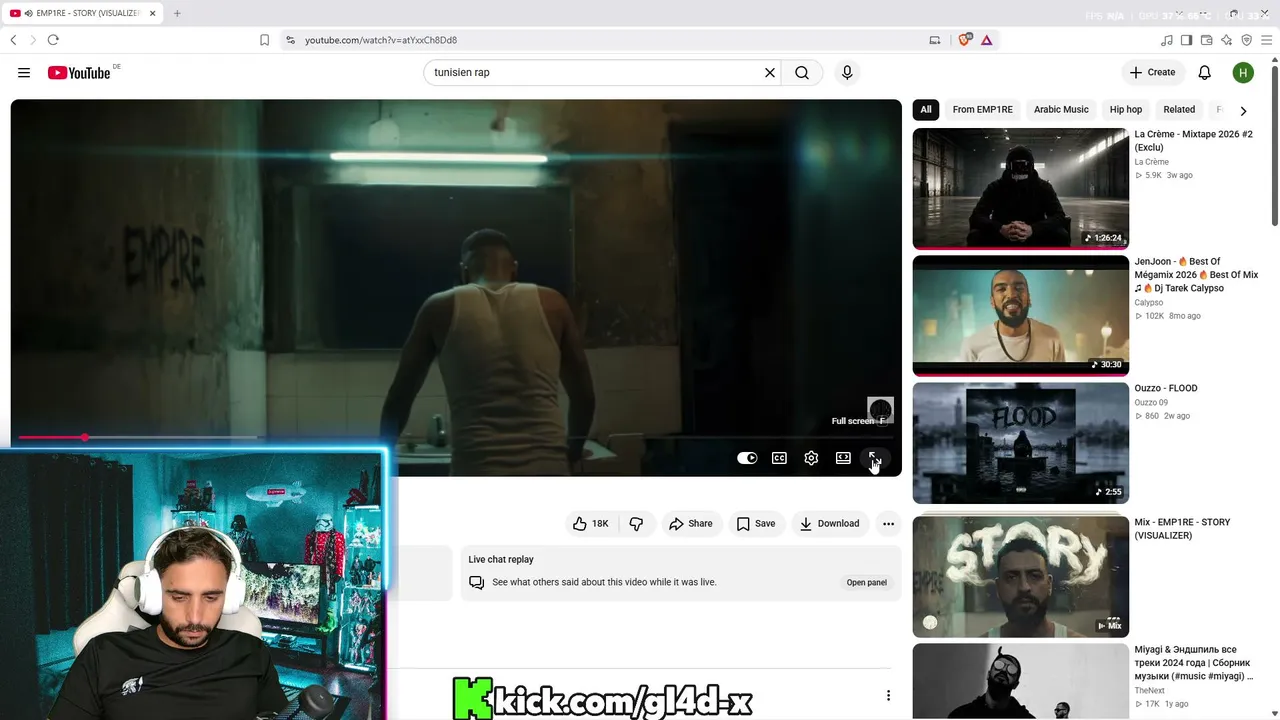This screenshot has height=720, width=1280.
Task: Click the magnifier search button
Action: click(802, 72)
